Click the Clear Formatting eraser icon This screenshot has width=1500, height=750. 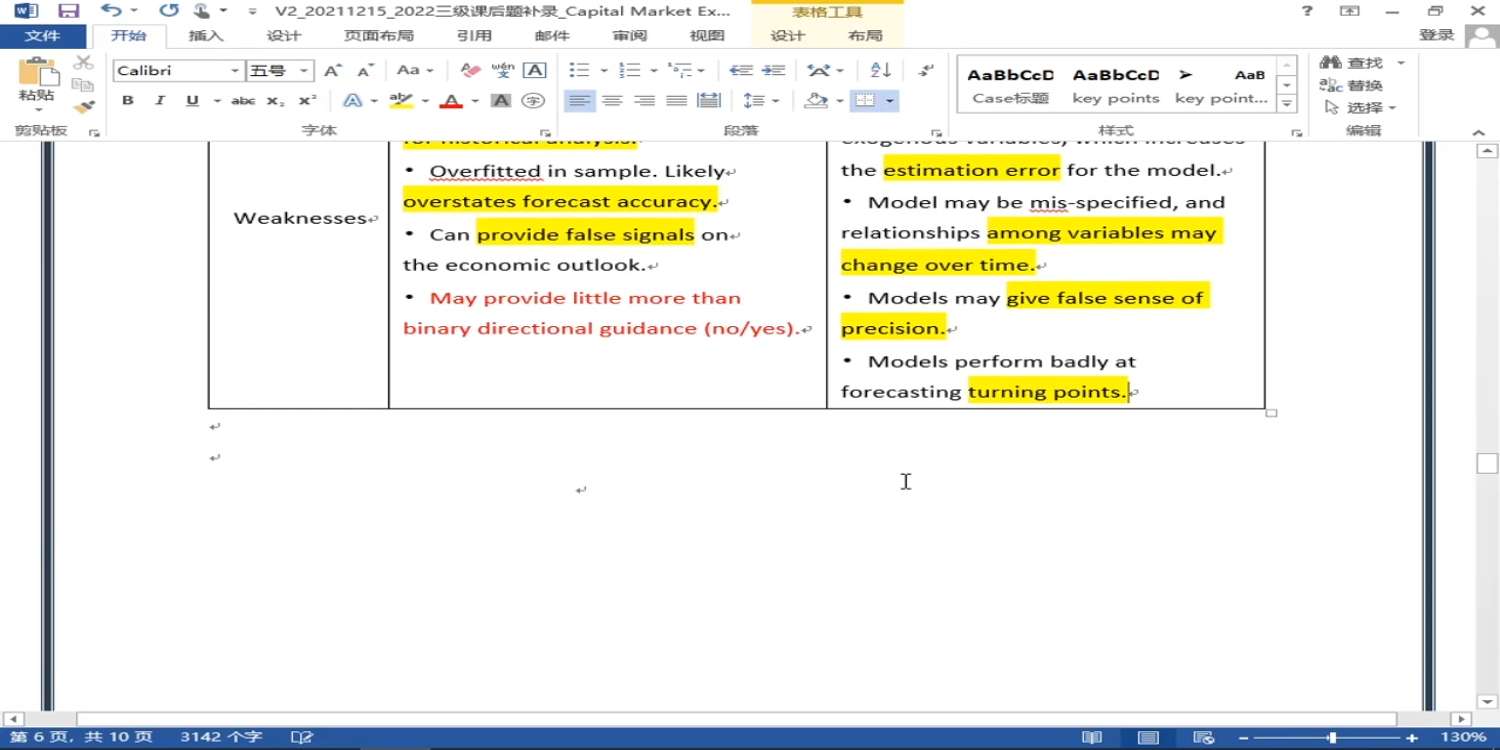click(470, 70)
